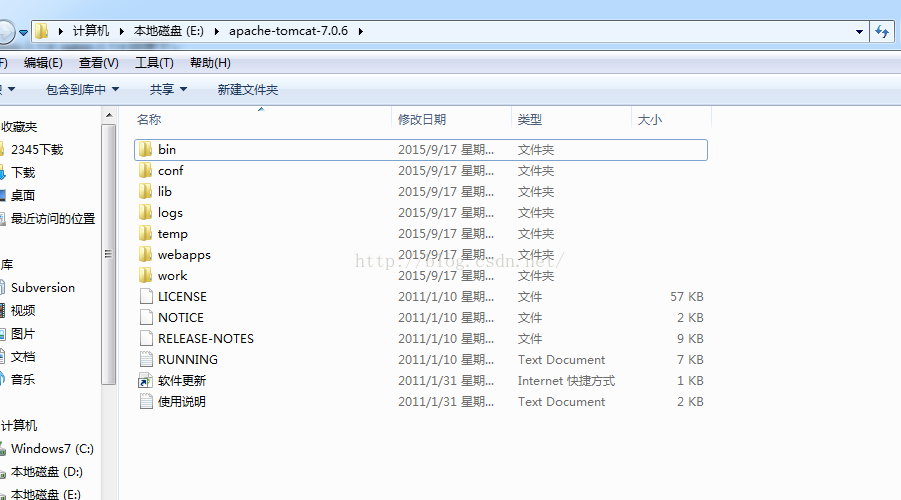Click the 新建文件夹 button
The width and height of the screenshot is (901, 500).
[x=247, y=90]
